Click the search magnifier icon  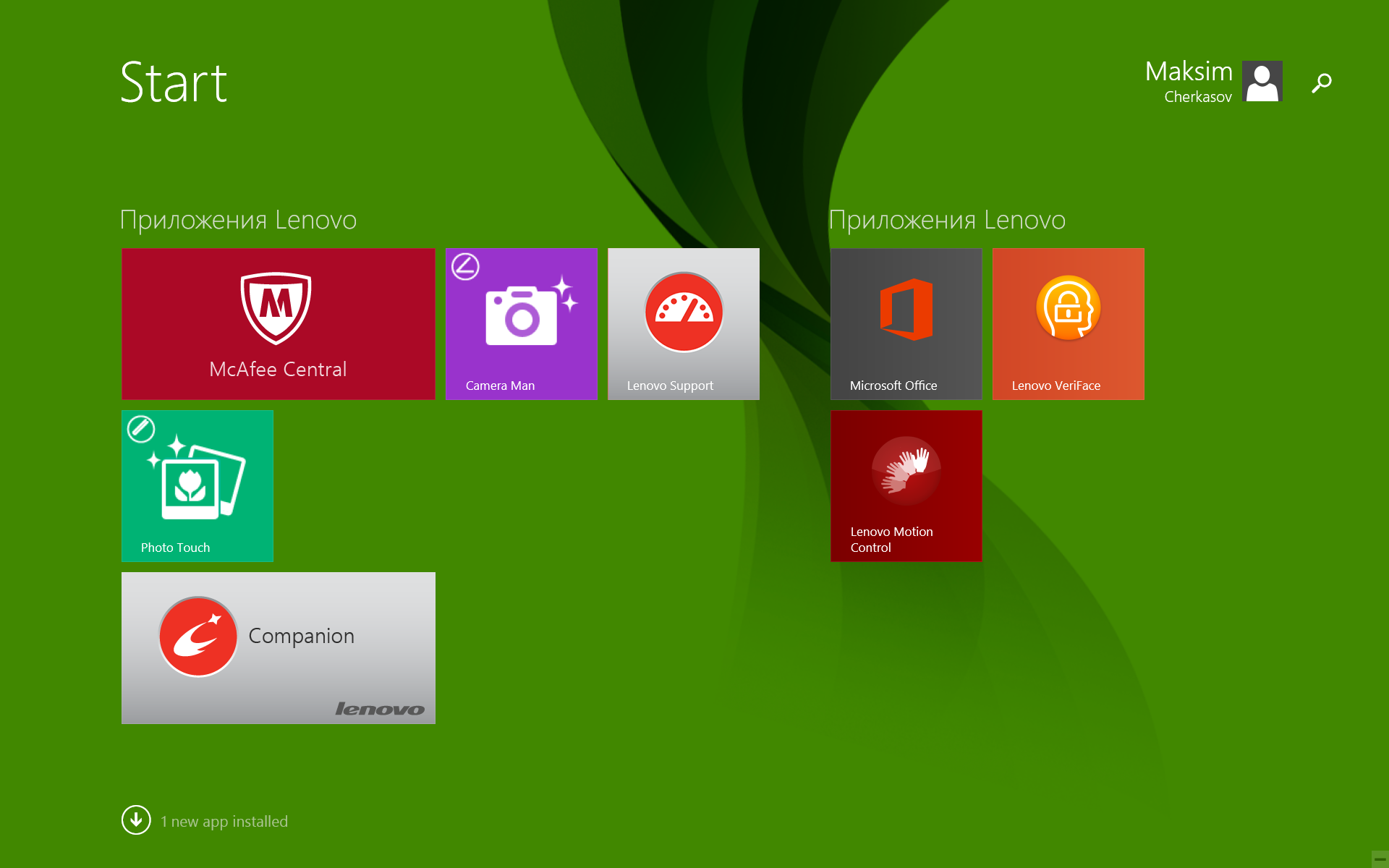click(x=1322, y=82)
